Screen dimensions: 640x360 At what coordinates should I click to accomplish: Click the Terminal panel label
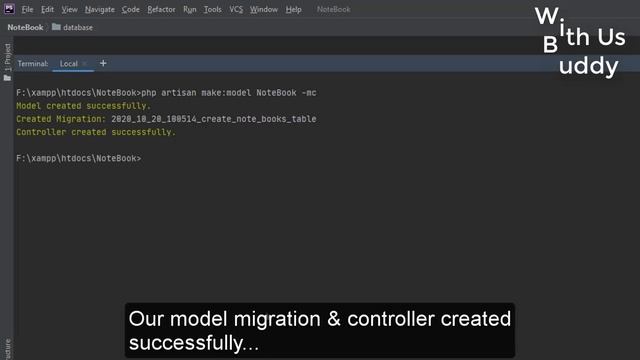pos(33,64)
